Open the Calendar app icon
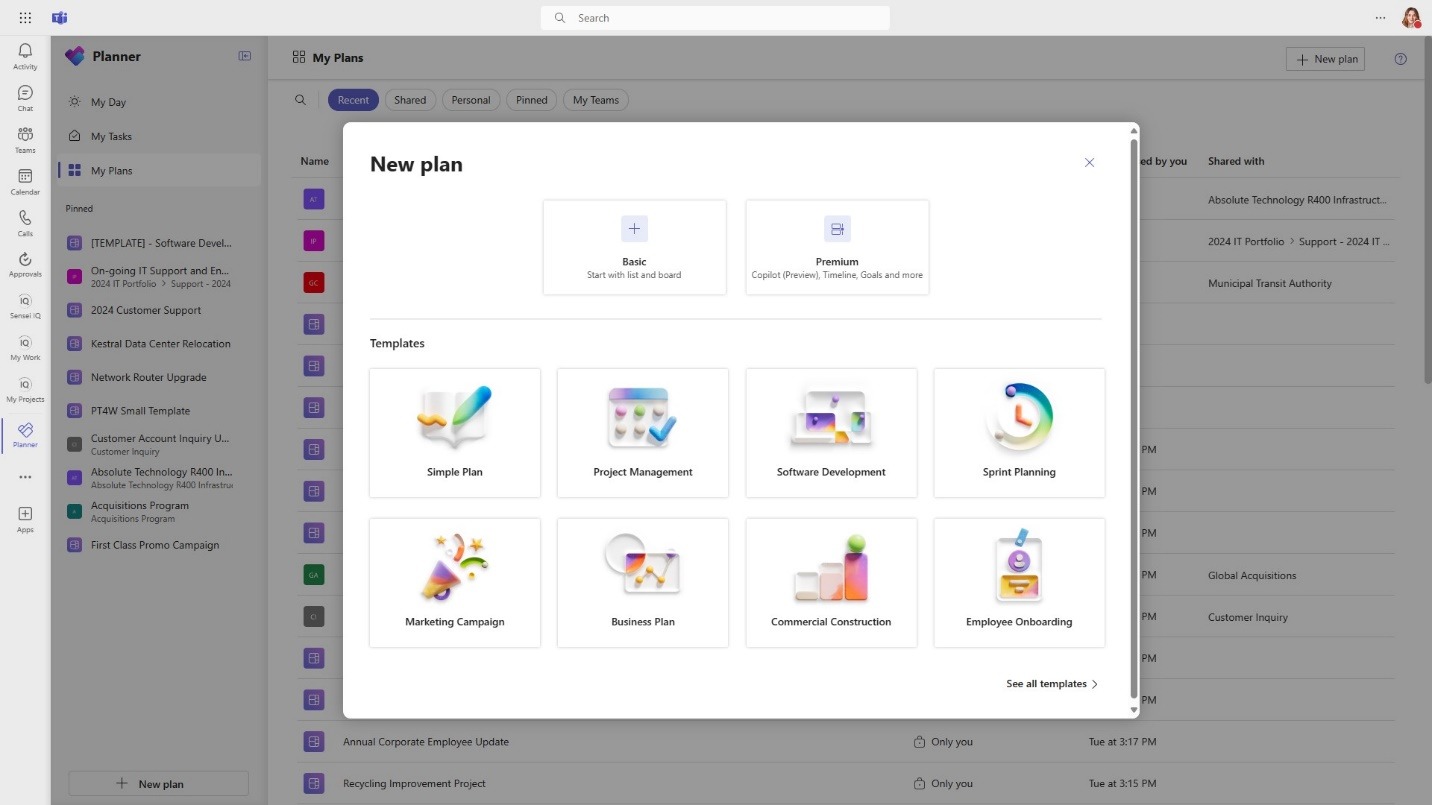1432x805 pixels. coord(25,182)
